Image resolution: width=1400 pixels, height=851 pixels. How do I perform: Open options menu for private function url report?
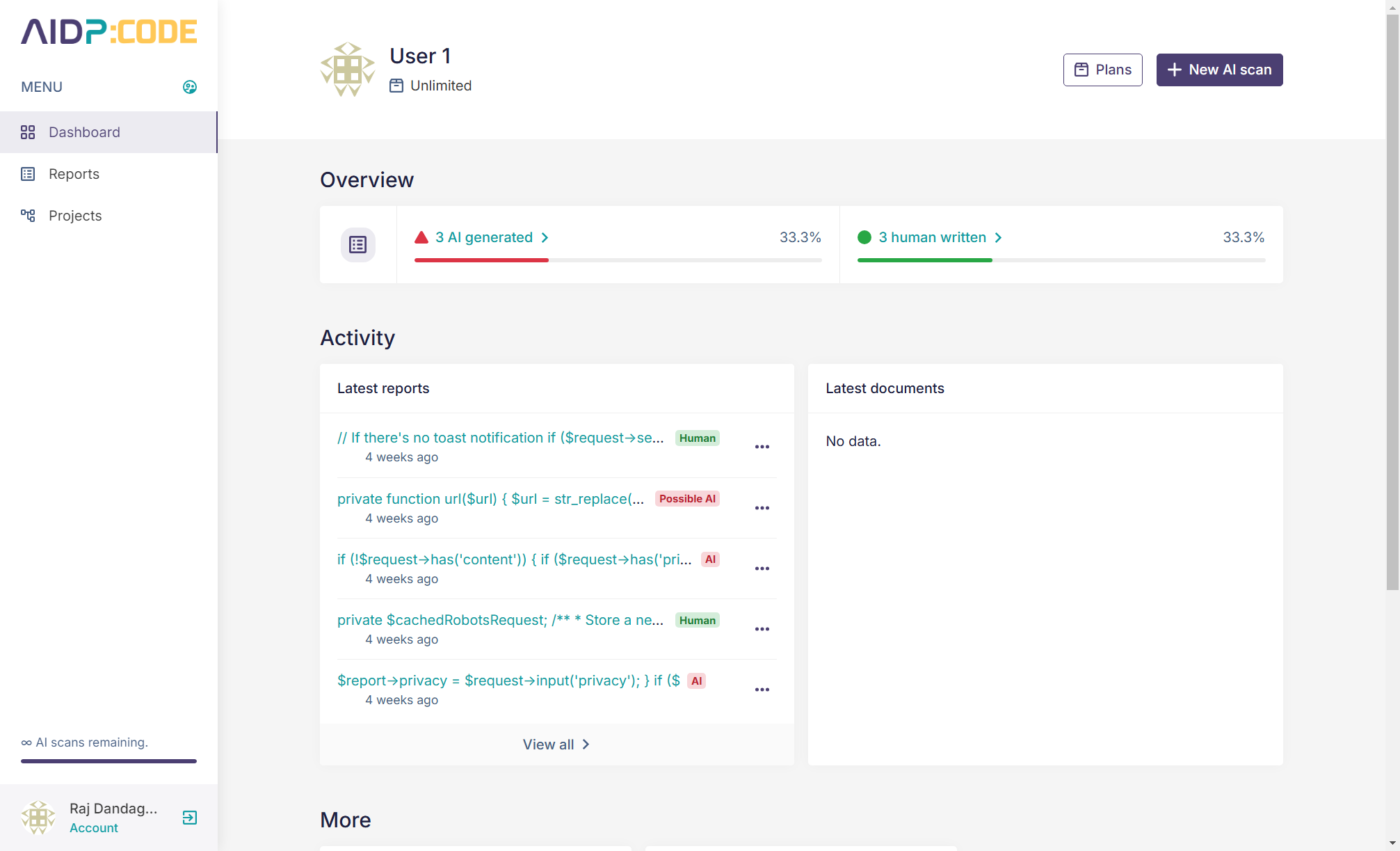coord(762,508)
